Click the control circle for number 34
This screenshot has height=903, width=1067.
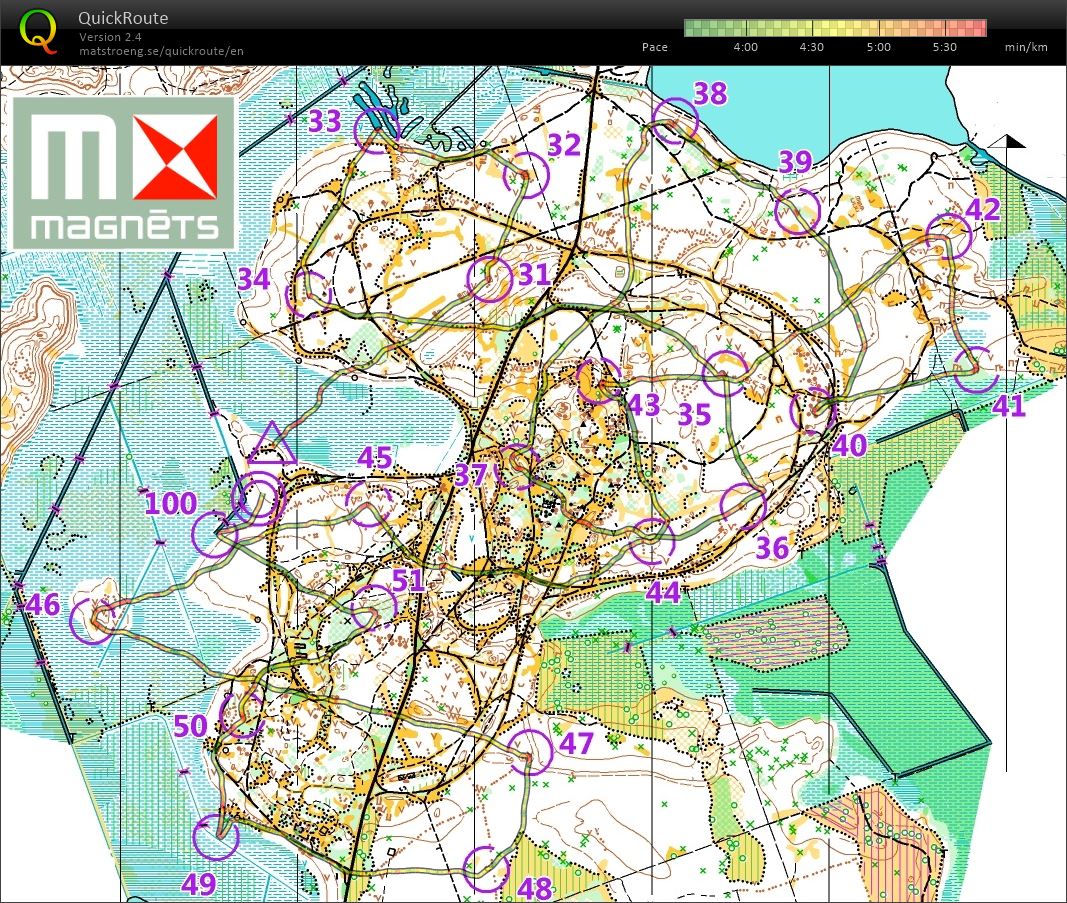pos(308,294)
